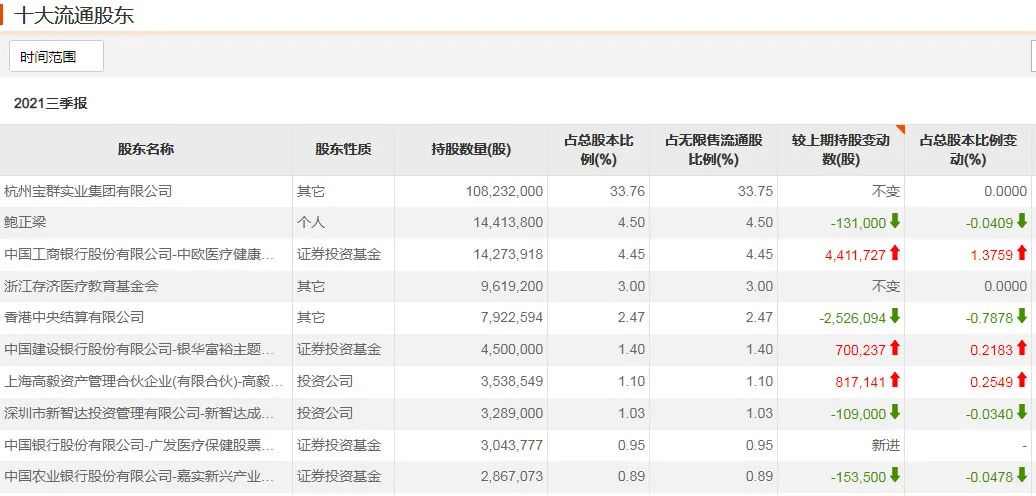Click holdings value 3,538,549

coord(512,381)
